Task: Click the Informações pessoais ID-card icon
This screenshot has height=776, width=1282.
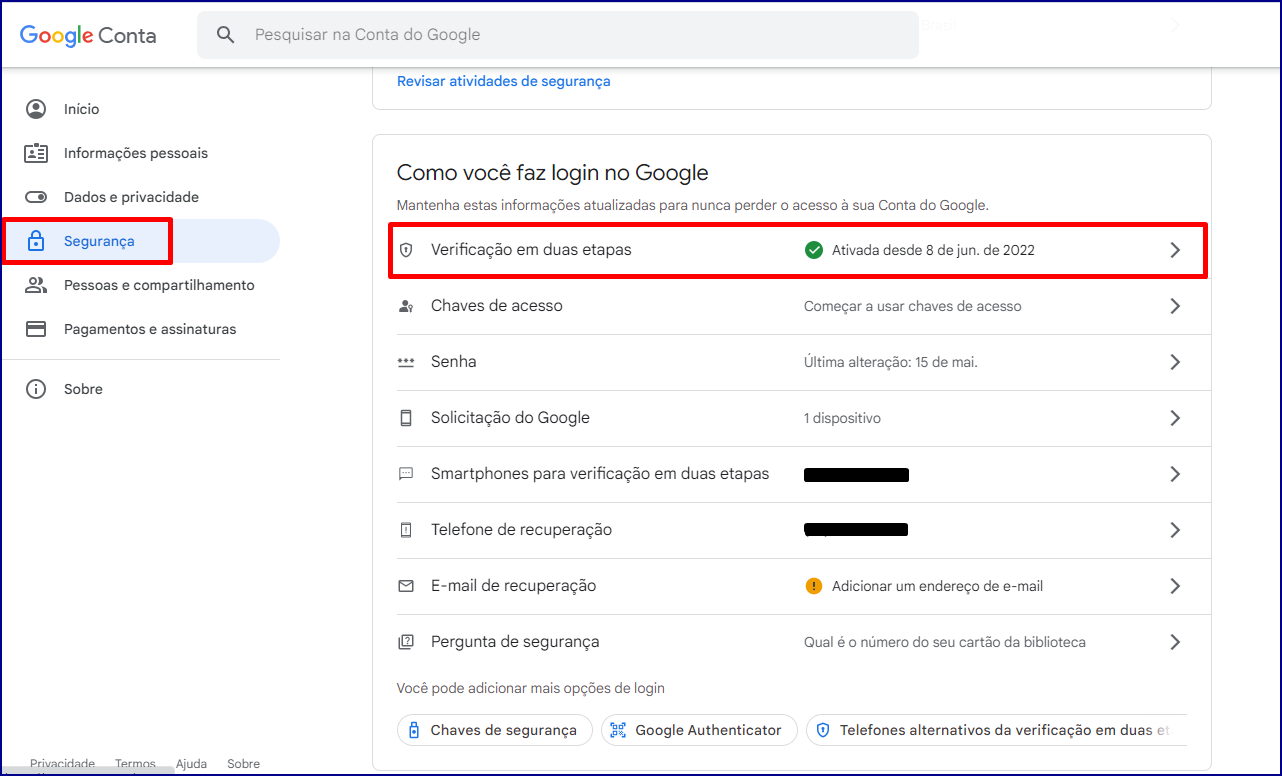Action: click(x=36, y=153)
